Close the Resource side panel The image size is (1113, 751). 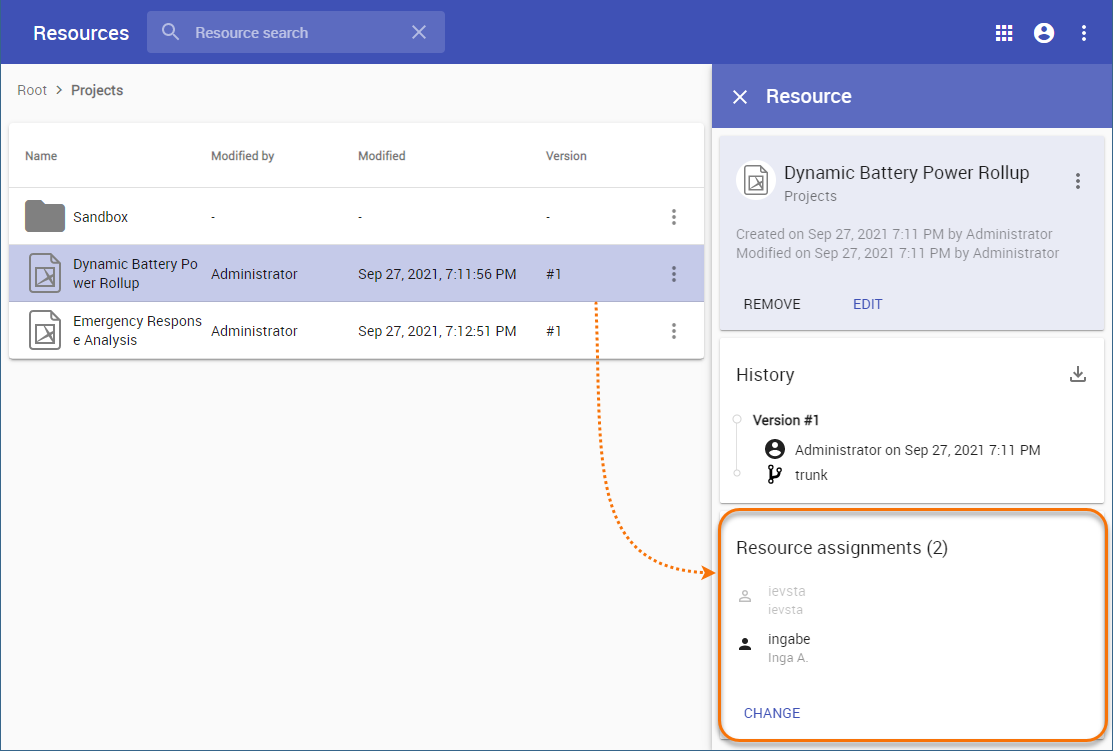(740, 97)
